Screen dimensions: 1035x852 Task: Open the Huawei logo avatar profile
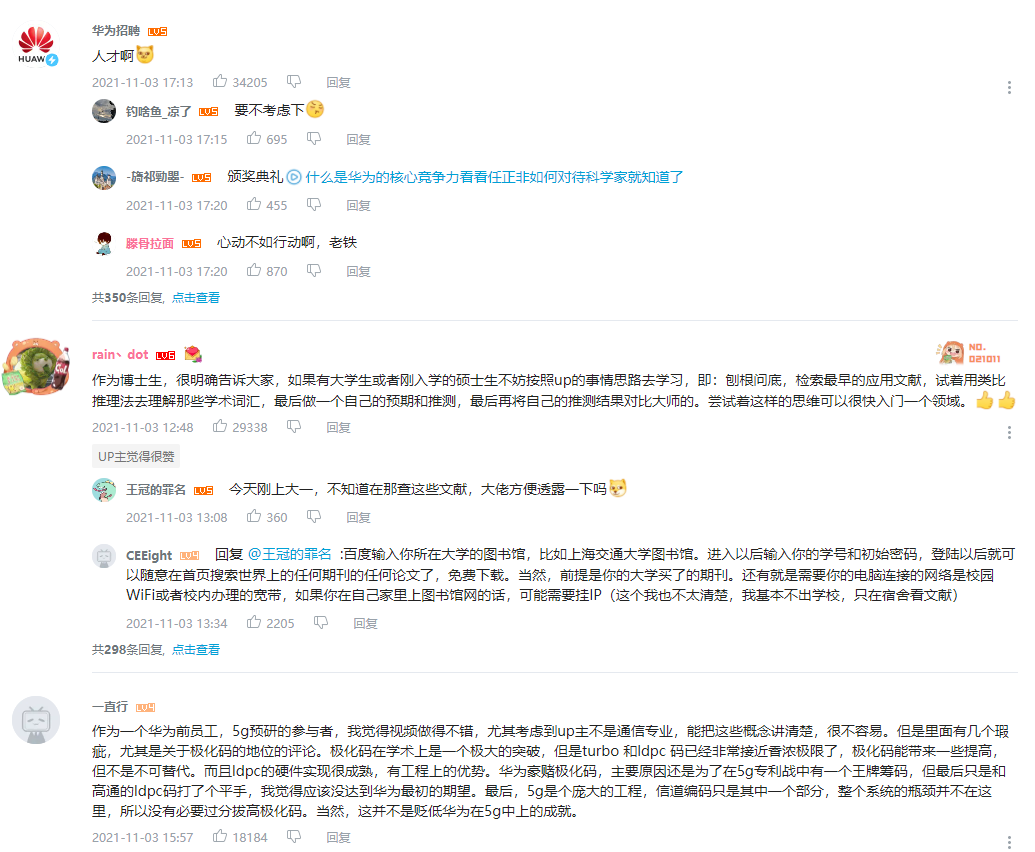tap(36, 46)
